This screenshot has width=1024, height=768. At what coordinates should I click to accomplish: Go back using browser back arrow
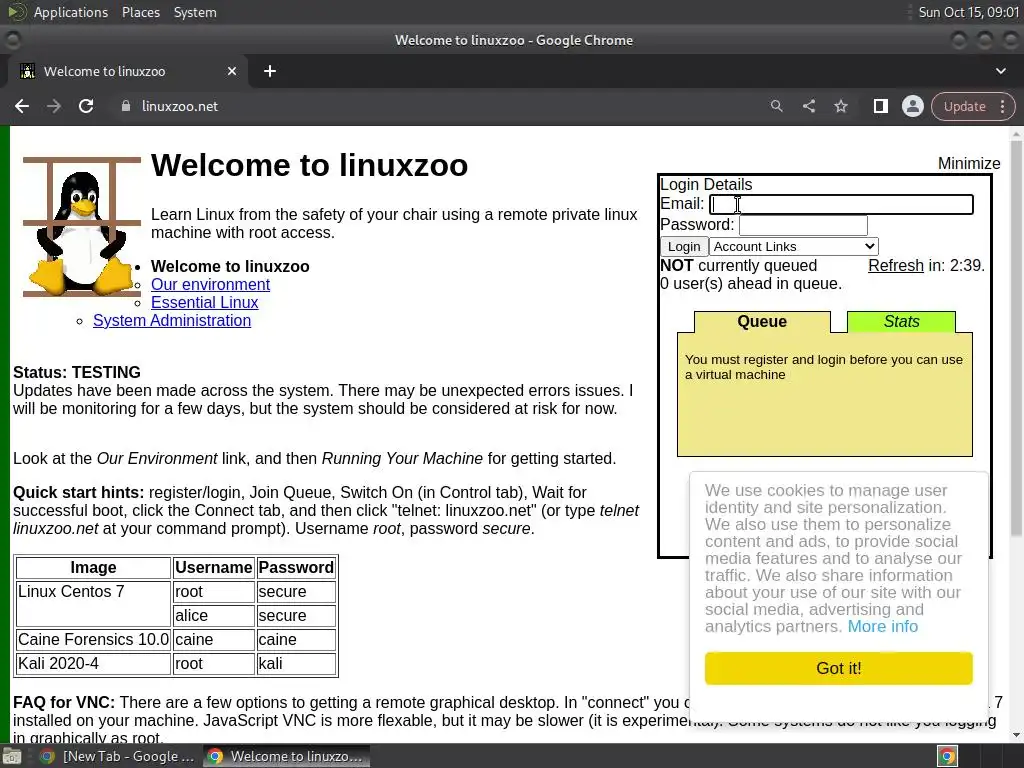[x=22, y=106]
